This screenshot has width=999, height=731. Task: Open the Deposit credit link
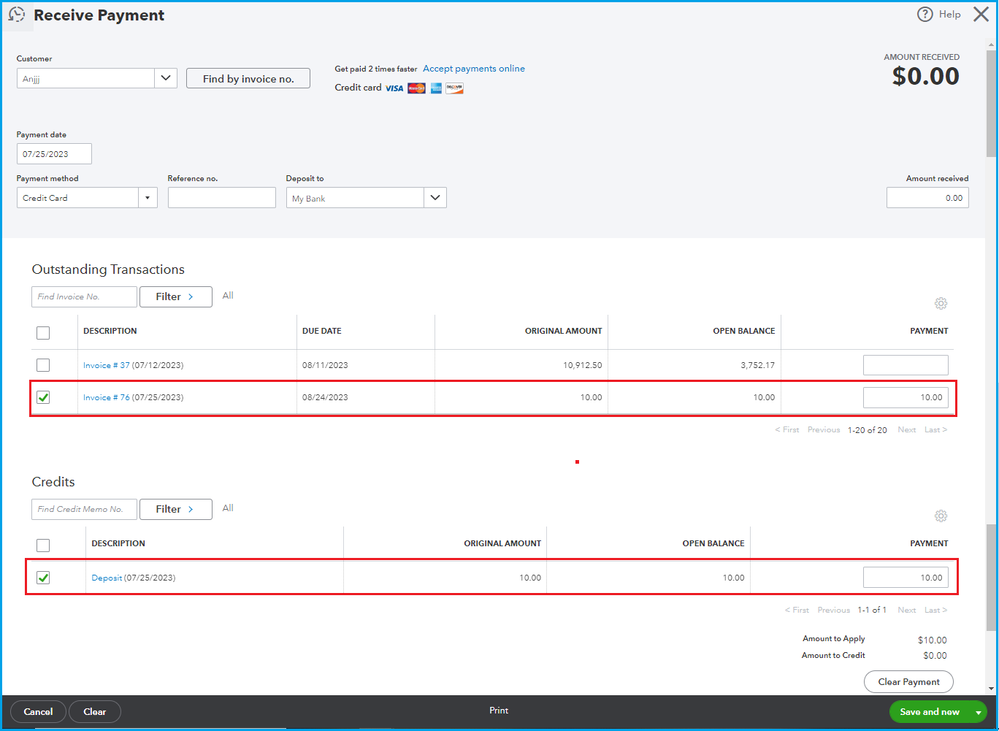(106, 577)
